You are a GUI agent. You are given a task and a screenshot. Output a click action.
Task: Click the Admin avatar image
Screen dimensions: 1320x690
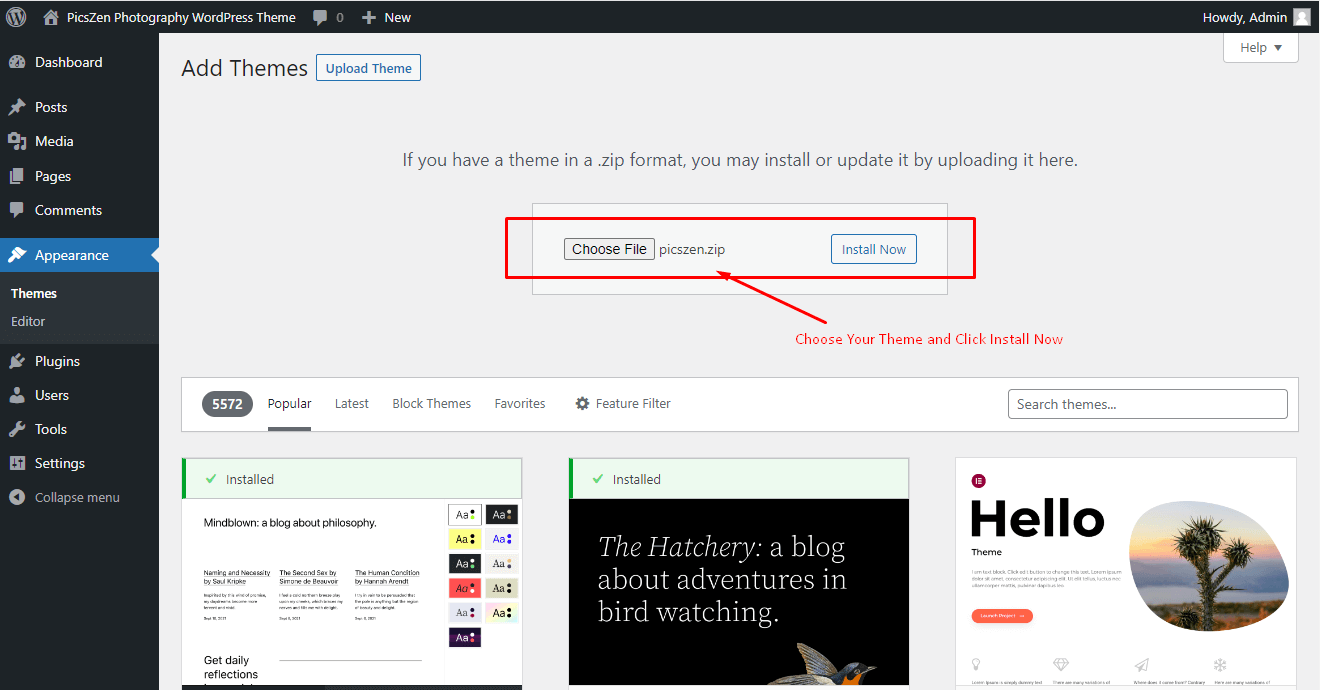click(1301, 17)
